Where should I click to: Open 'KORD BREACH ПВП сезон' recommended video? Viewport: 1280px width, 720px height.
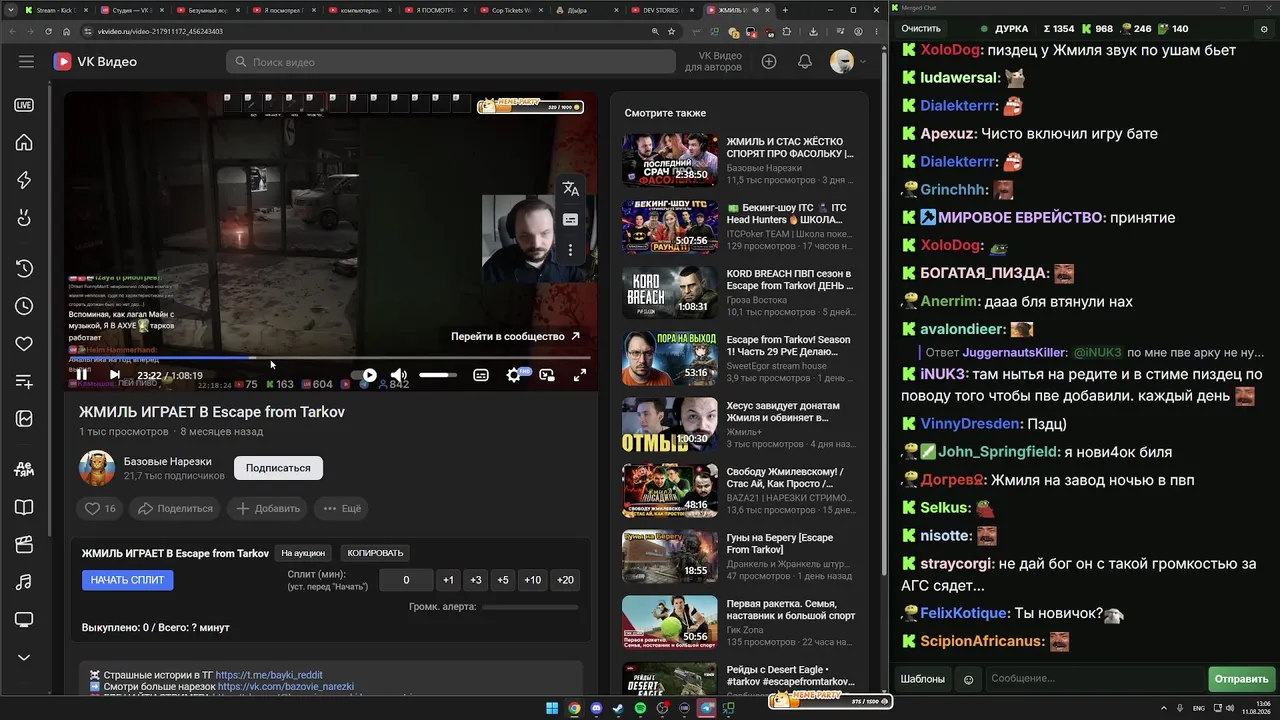pyautogui.click(x=670, y=292)
